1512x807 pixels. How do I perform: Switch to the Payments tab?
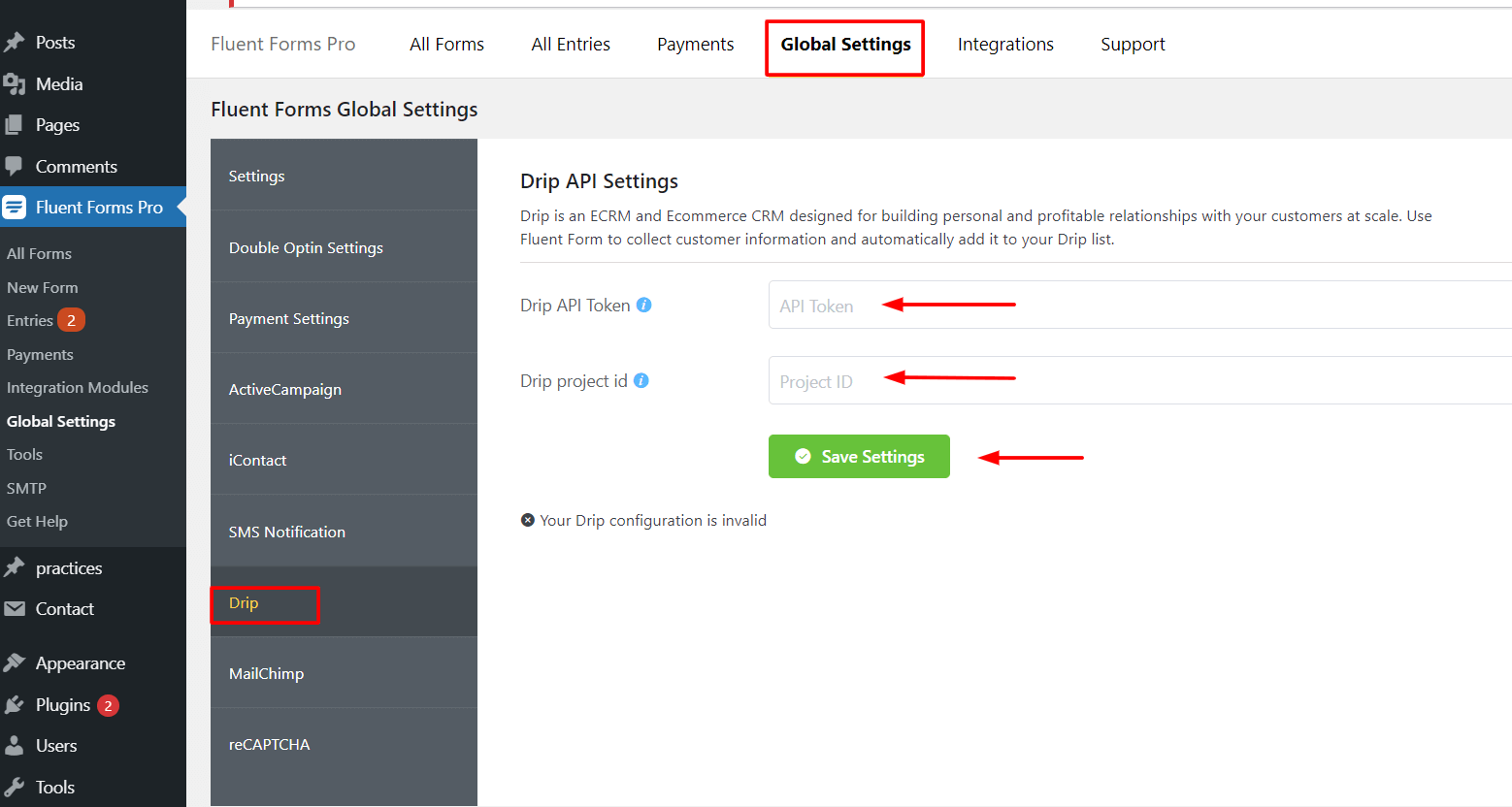tap(695, 45)
